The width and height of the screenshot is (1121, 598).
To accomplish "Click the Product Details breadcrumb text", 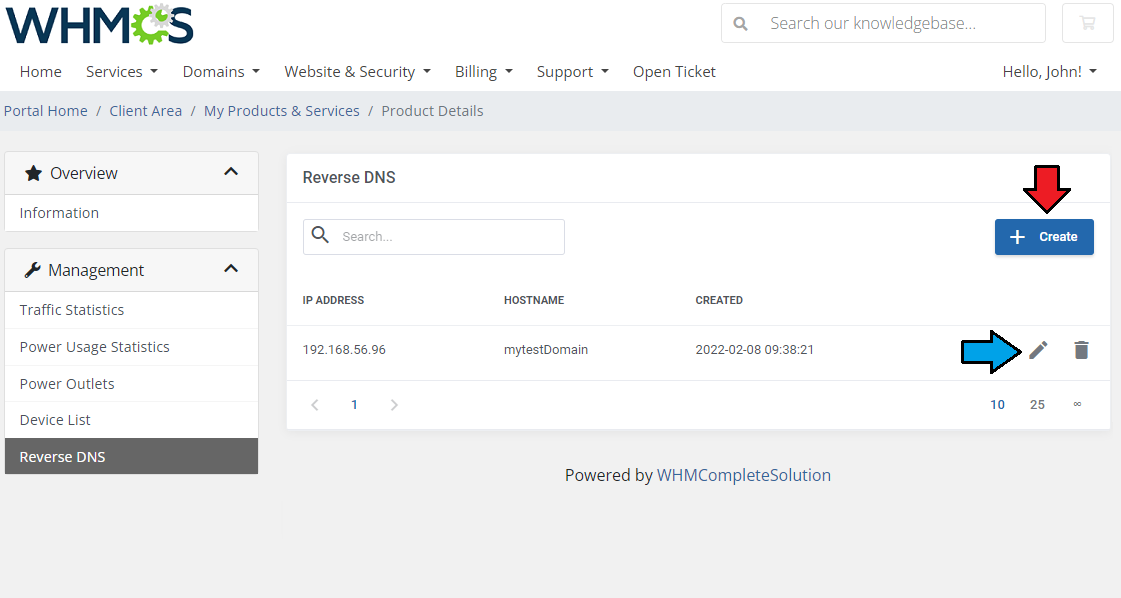I will [433, 111].
